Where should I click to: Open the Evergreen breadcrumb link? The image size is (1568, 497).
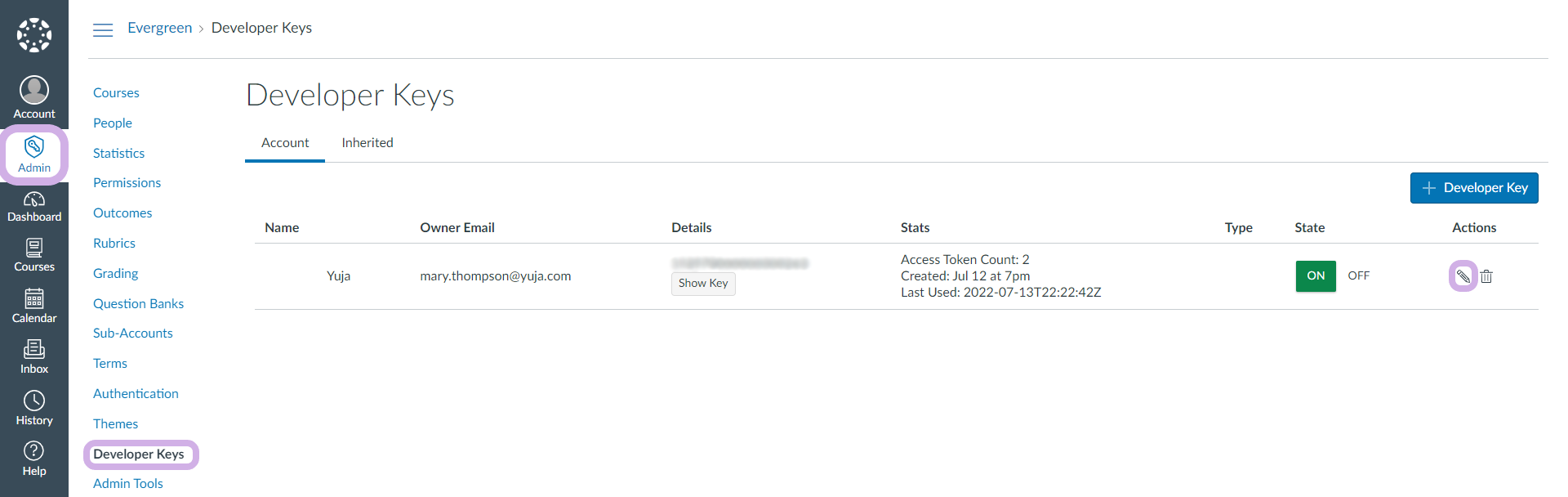coord(160,28)
